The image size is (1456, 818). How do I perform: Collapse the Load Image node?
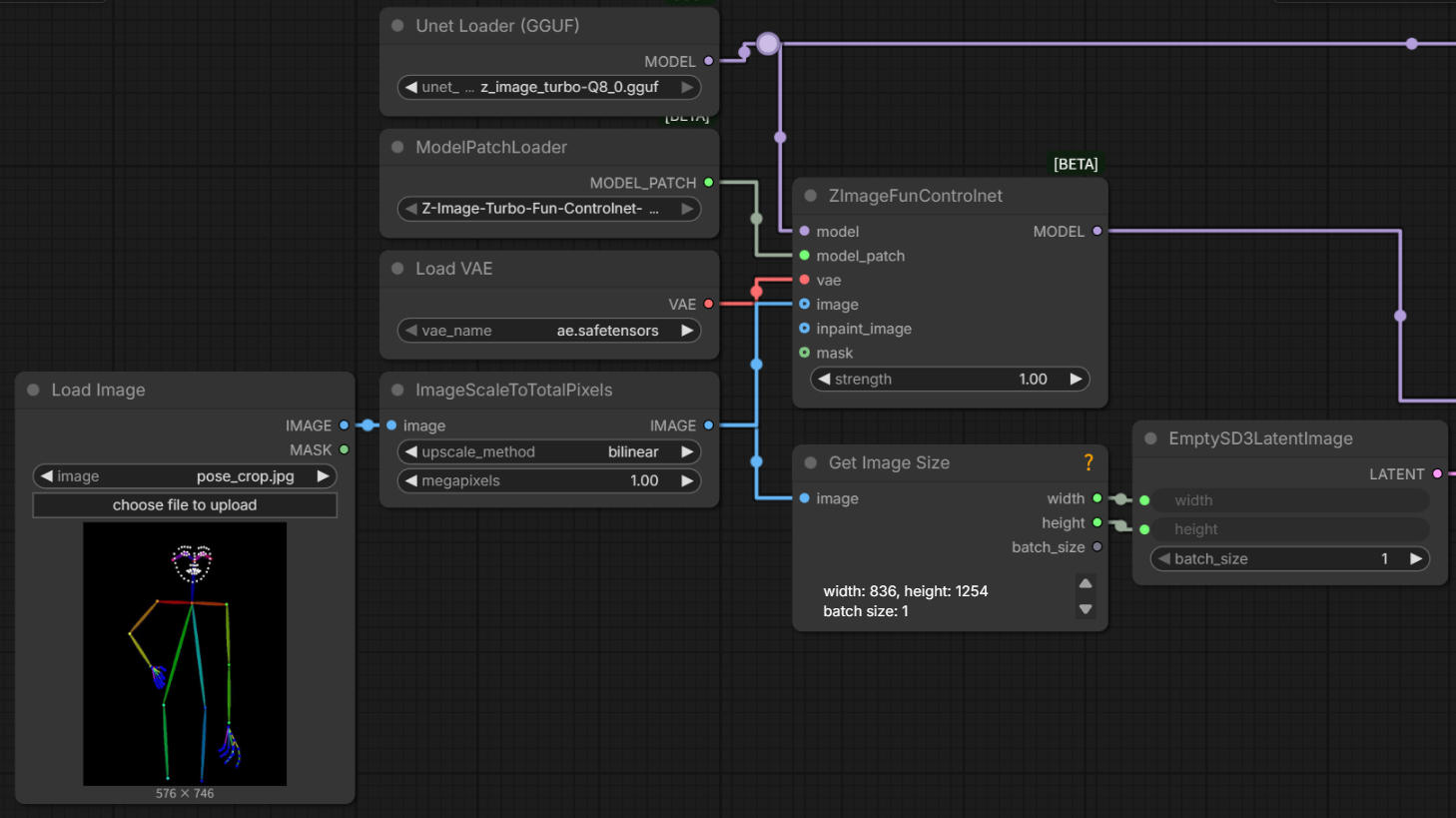[33, 390]
